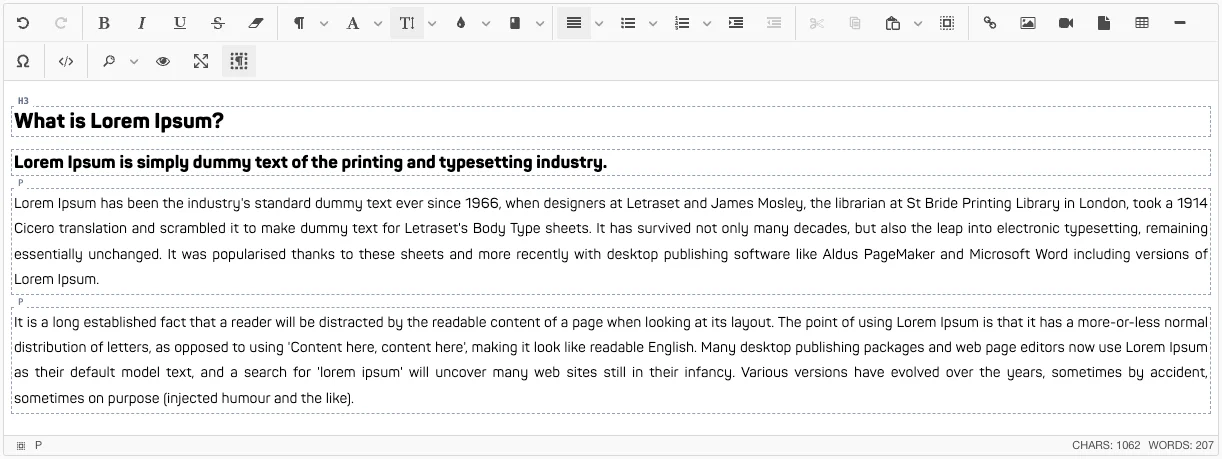This screenshot has height=459, width=1222.
Task: Insert an image
Action: [x=1028, y=23]
